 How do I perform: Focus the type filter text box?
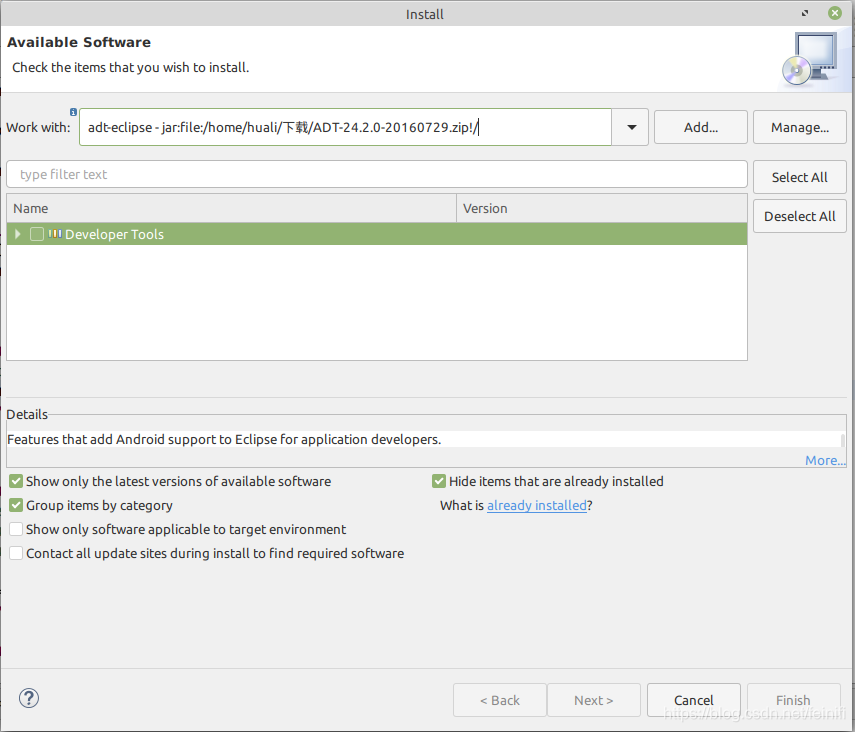[377, 175]
